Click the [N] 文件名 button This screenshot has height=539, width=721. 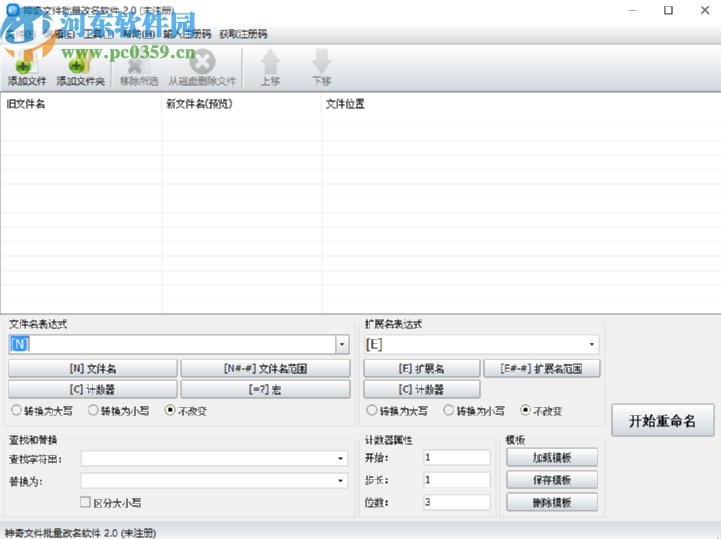click(x=93, y=369)
